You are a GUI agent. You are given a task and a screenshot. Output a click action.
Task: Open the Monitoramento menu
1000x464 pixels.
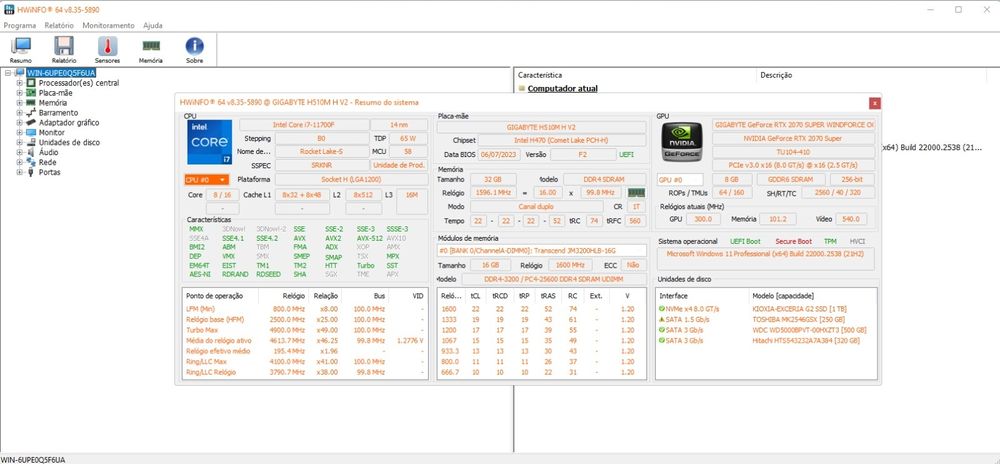click(108, 25)
